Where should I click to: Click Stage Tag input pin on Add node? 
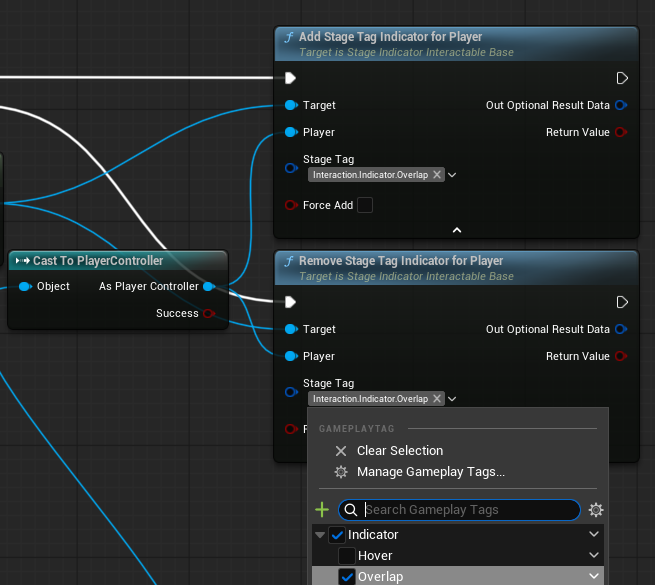pyautogui.click(x=291, y=168)
